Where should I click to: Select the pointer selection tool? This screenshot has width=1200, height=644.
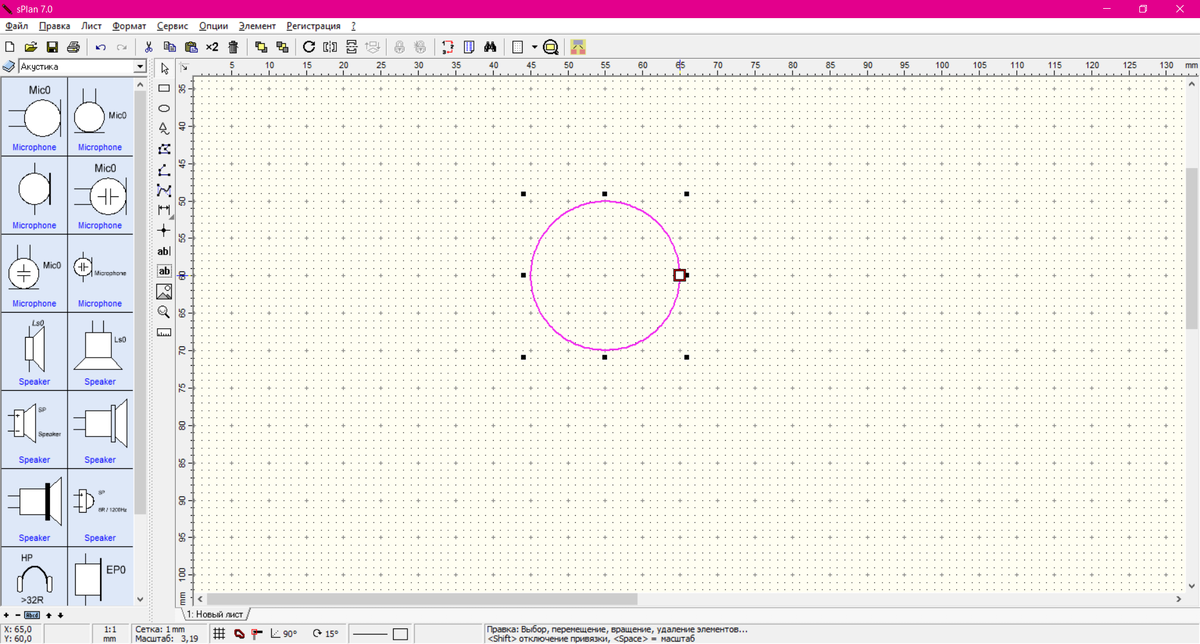(164, 69)
